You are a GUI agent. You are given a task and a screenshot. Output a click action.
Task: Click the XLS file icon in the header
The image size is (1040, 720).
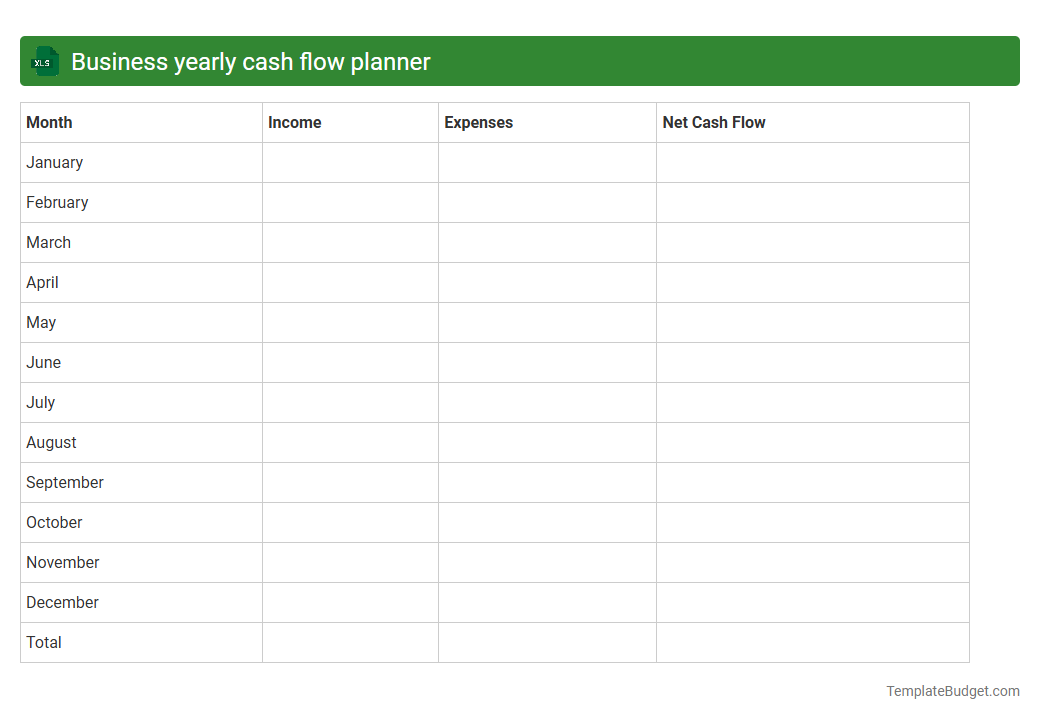tap(44, 61)
